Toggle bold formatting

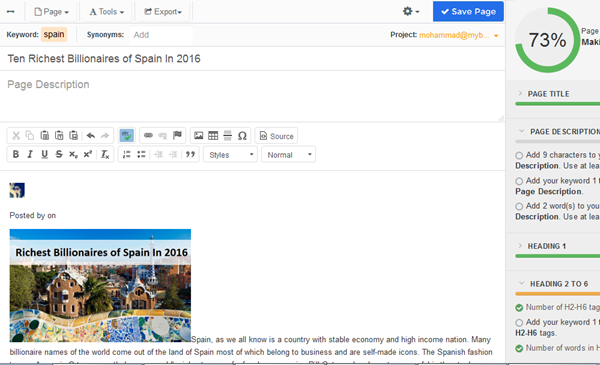[x=16, y=154]
